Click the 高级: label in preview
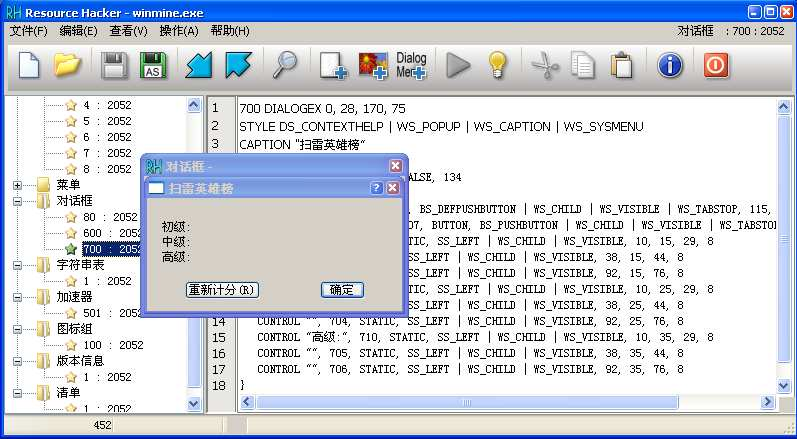The width and height of the screenshot is (797, 439). pos(176,258)
